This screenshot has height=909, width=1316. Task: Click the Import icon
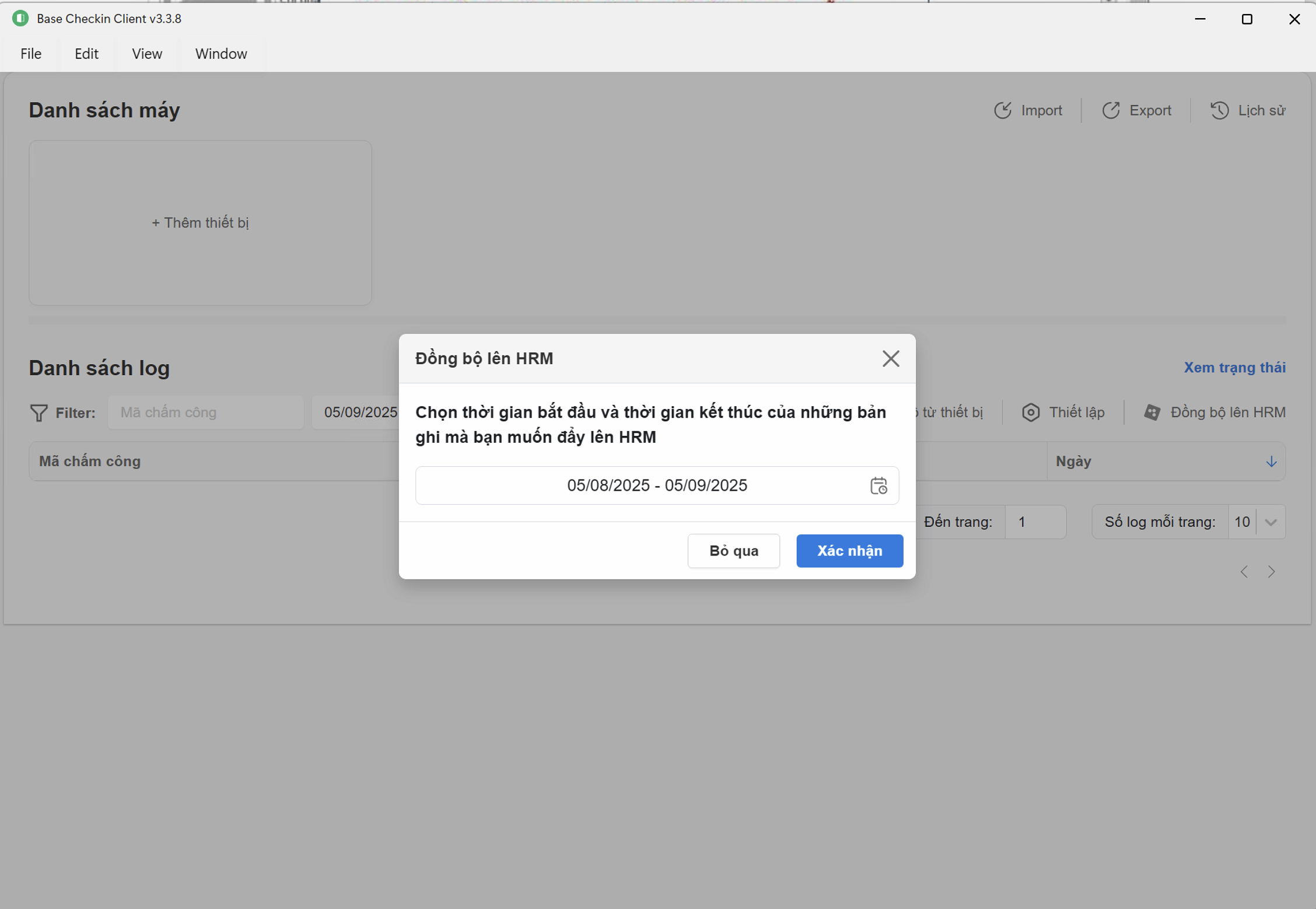coord(1002,110)
